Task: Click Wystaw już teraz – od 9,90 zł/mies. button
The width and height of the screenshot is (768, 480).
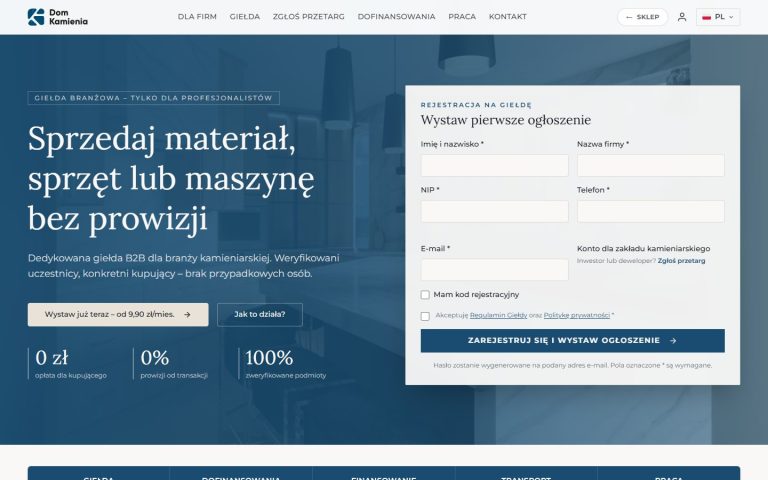Action: (x=118, y=314)
